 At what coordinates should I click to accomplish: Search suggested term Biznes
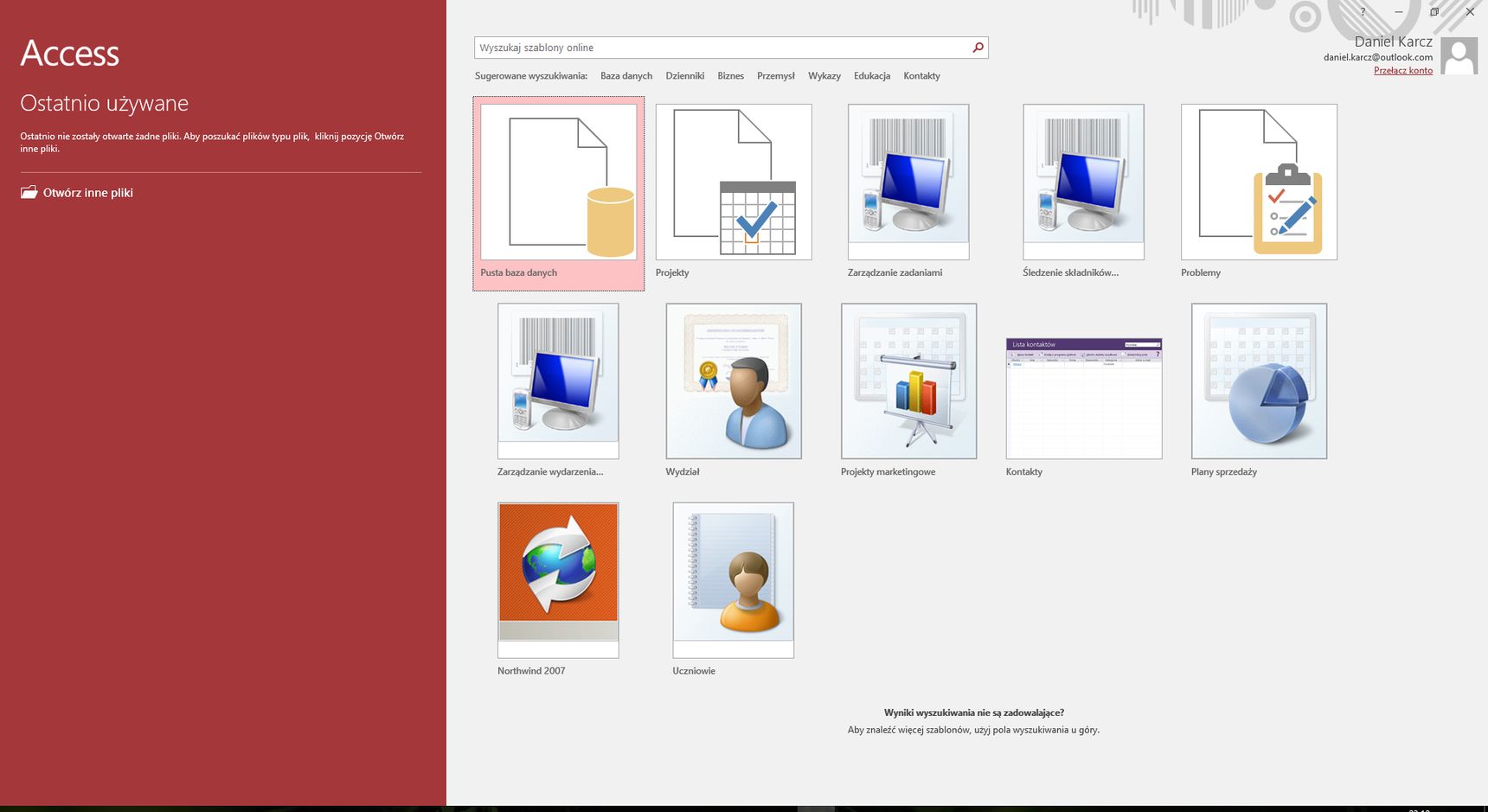[731, 76]
